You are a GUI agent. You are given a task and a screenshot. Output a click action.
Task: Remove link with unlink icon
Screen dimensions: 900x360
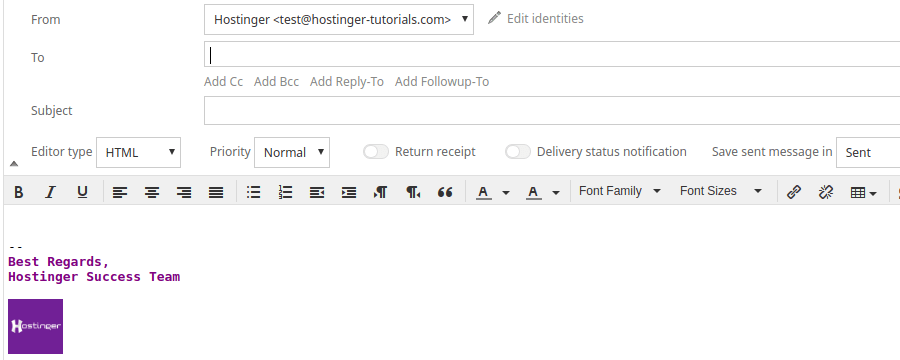click(x=826, y=192)
